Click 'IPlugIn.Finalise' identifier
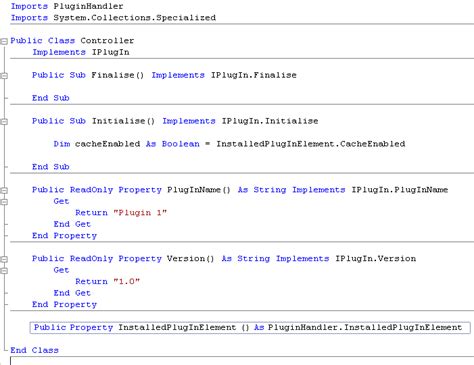The height and width of the screenshot is (365, 474). point(254,75)
